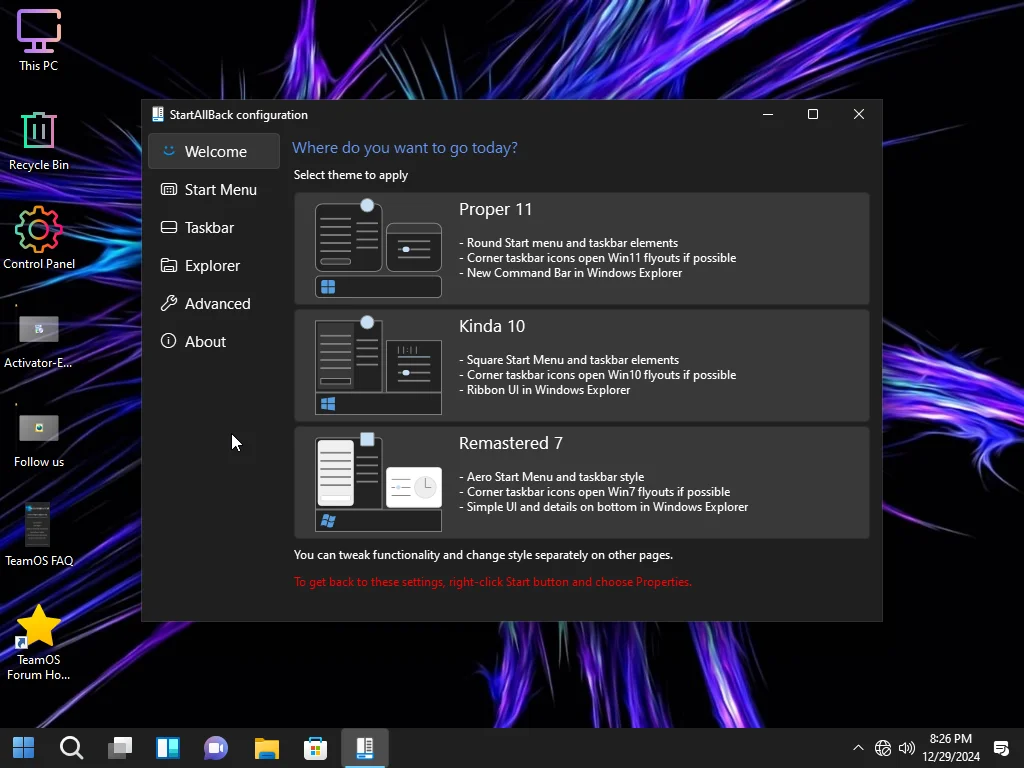This screenshot has width=1024, height=768.
Task: Click 'Select theme to apply' label
Action: click(351, 175)
